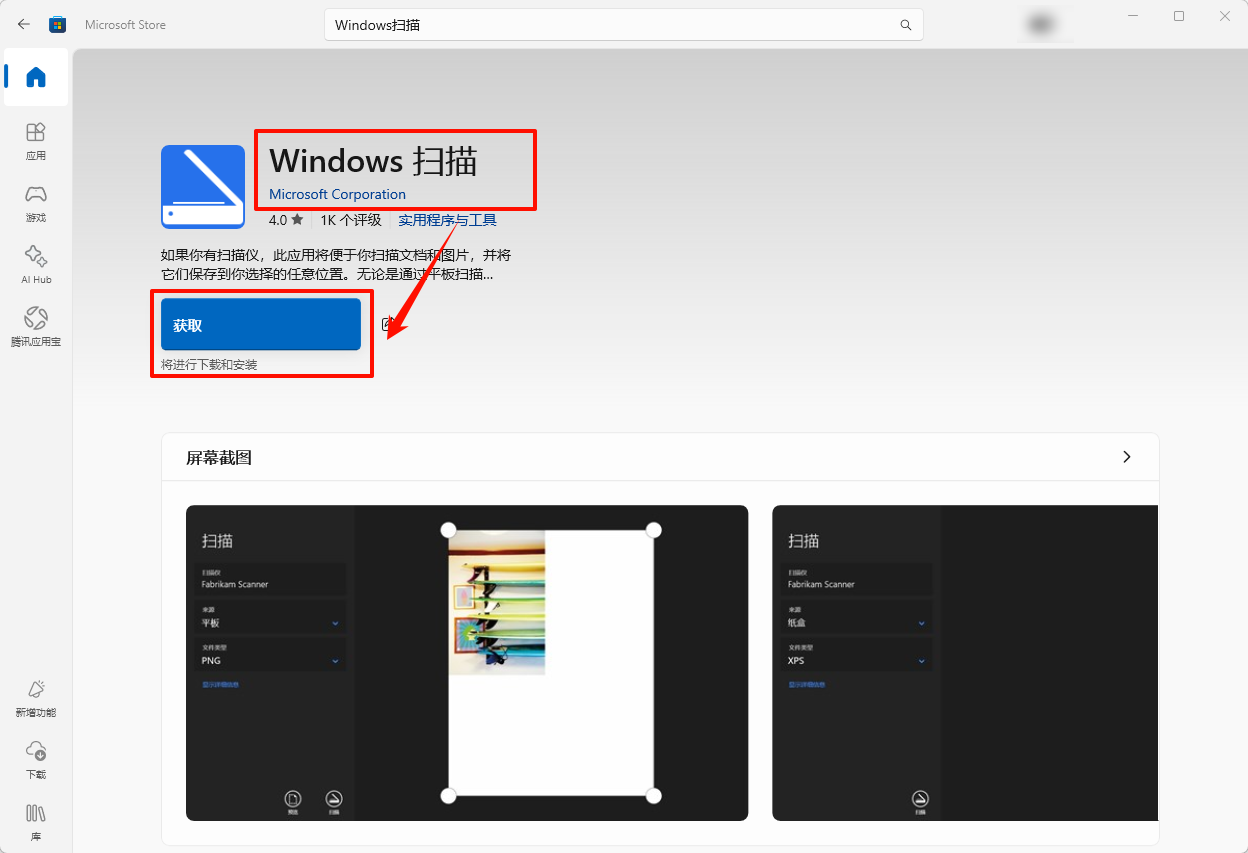Click the share icon beside 获取 button
Image resolution: width=1248 pixels, height=853 pixels.
pos(388,324)
